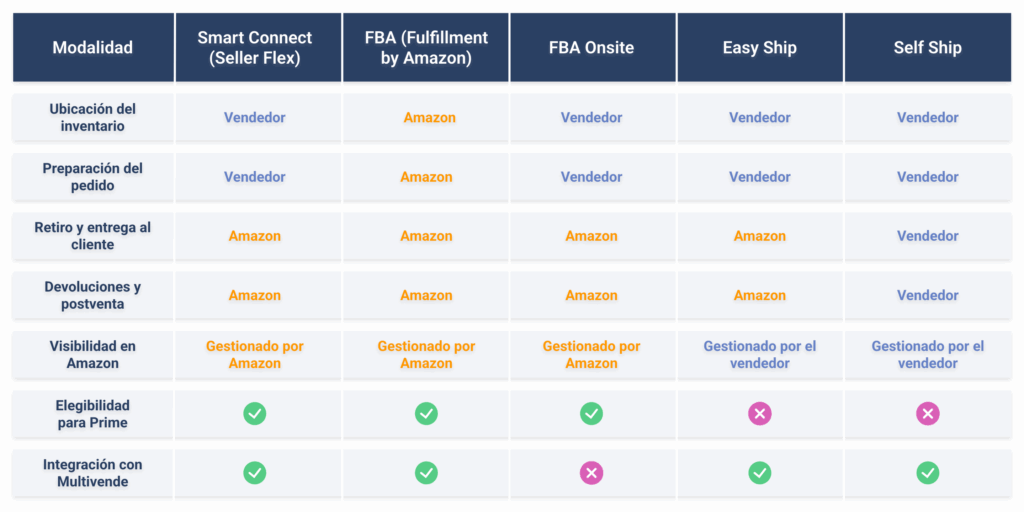This screenshot has width=1024, height=512.
Task: Select the Modalidad column header
Action: coord(93,48)
